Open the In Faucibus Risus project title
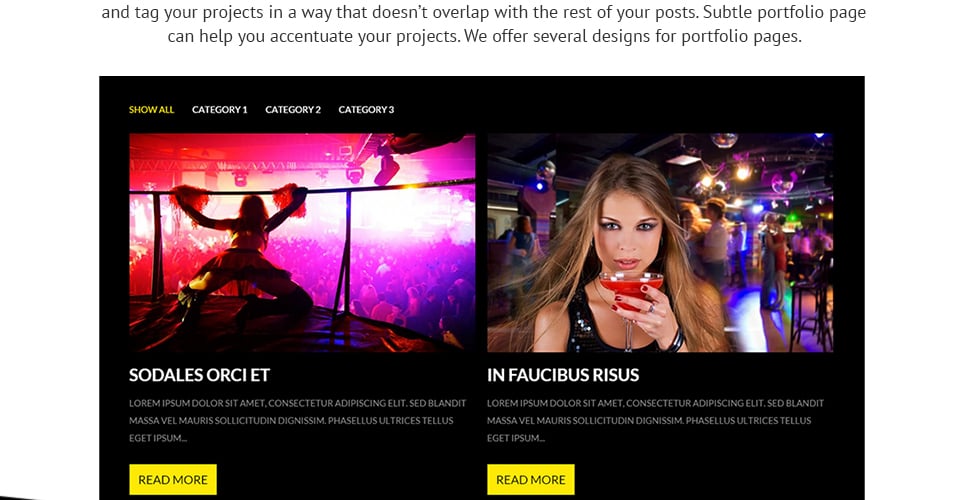Viewport: 965px width, 500px height. [563, 375]
